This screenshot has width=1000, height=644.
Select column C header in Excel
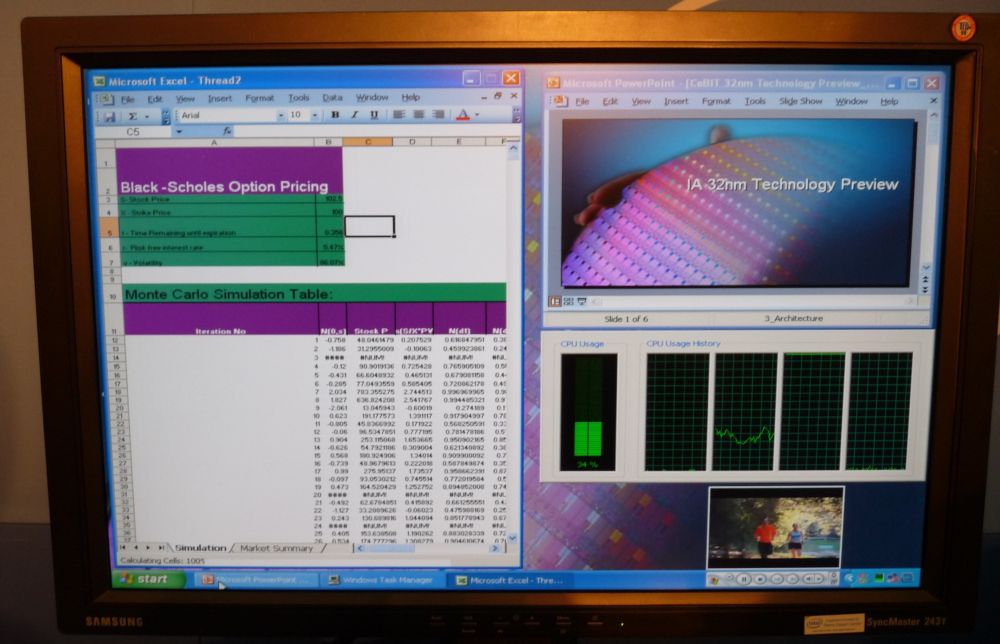tap(367, 142)
